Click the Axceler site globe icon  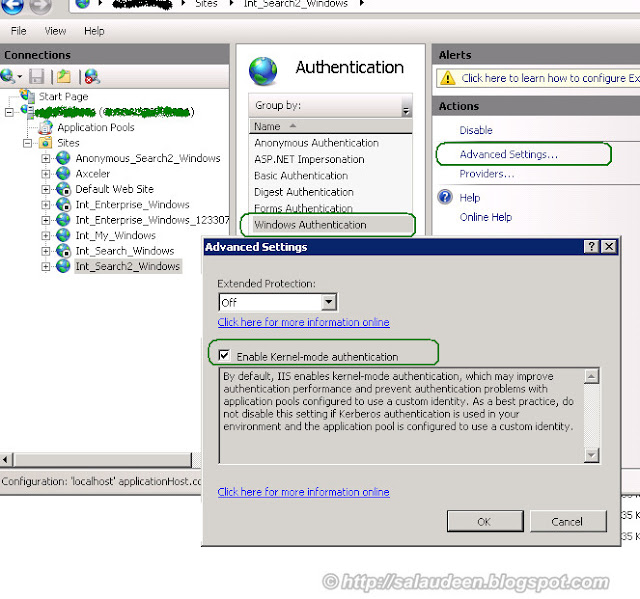(63, 174)
